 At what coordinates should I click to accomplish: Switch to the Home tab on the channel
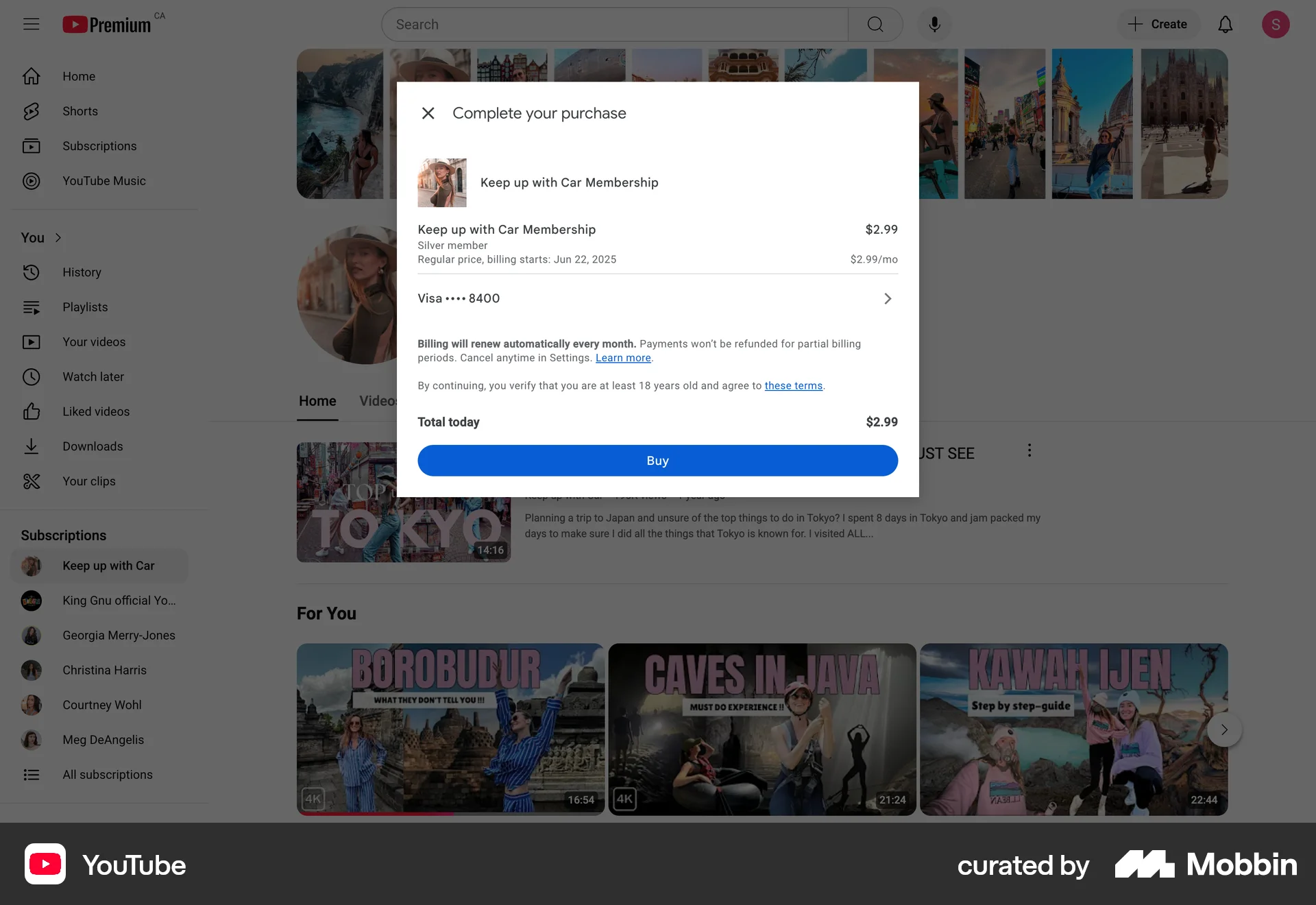pos(317,400)
